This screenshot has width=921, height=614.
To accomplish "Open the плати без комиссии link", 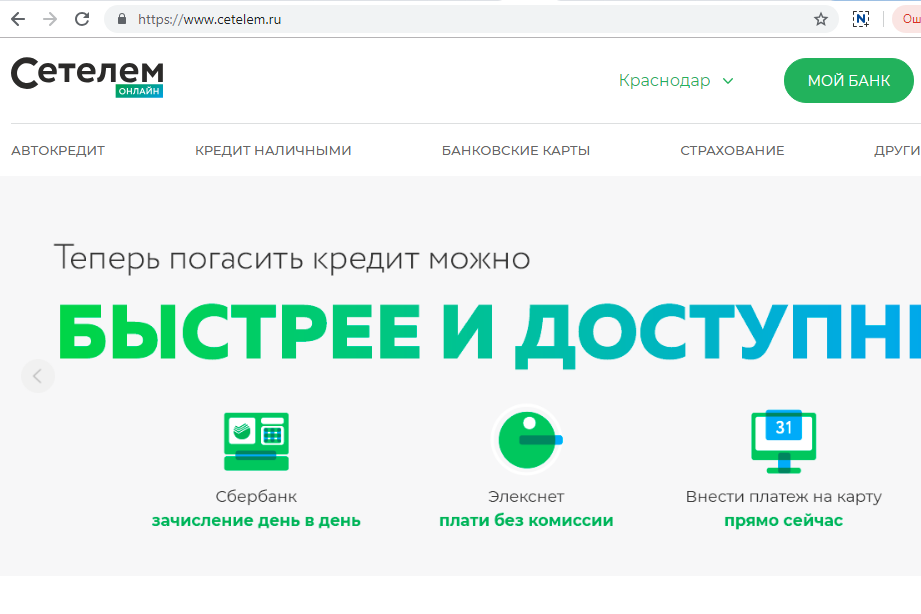I will (526, 521).
